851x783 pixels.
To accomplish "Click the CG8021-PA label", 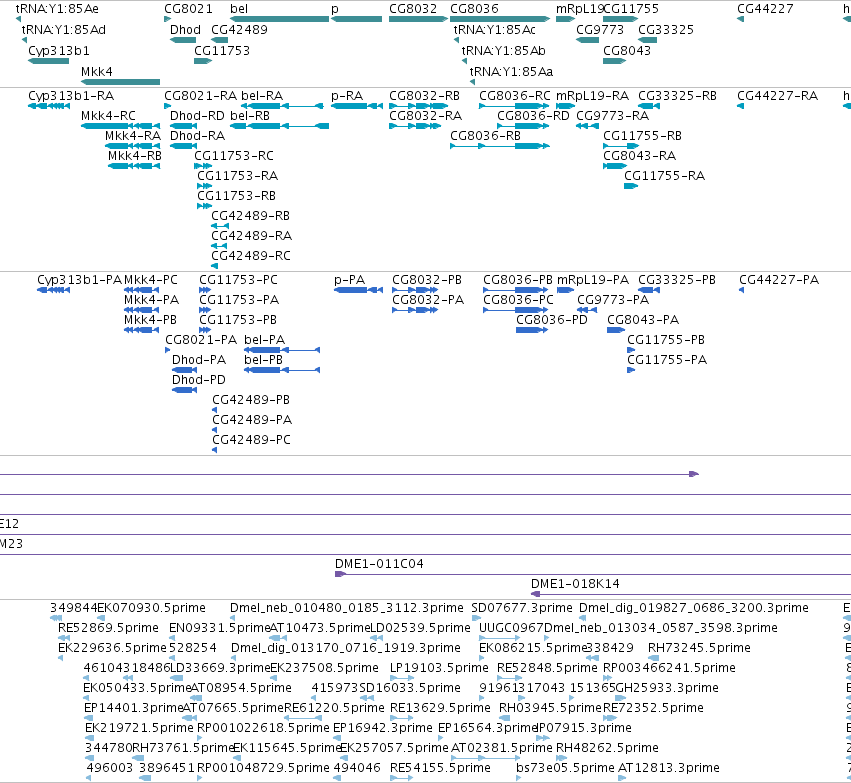I will click(x=201, y=340).
